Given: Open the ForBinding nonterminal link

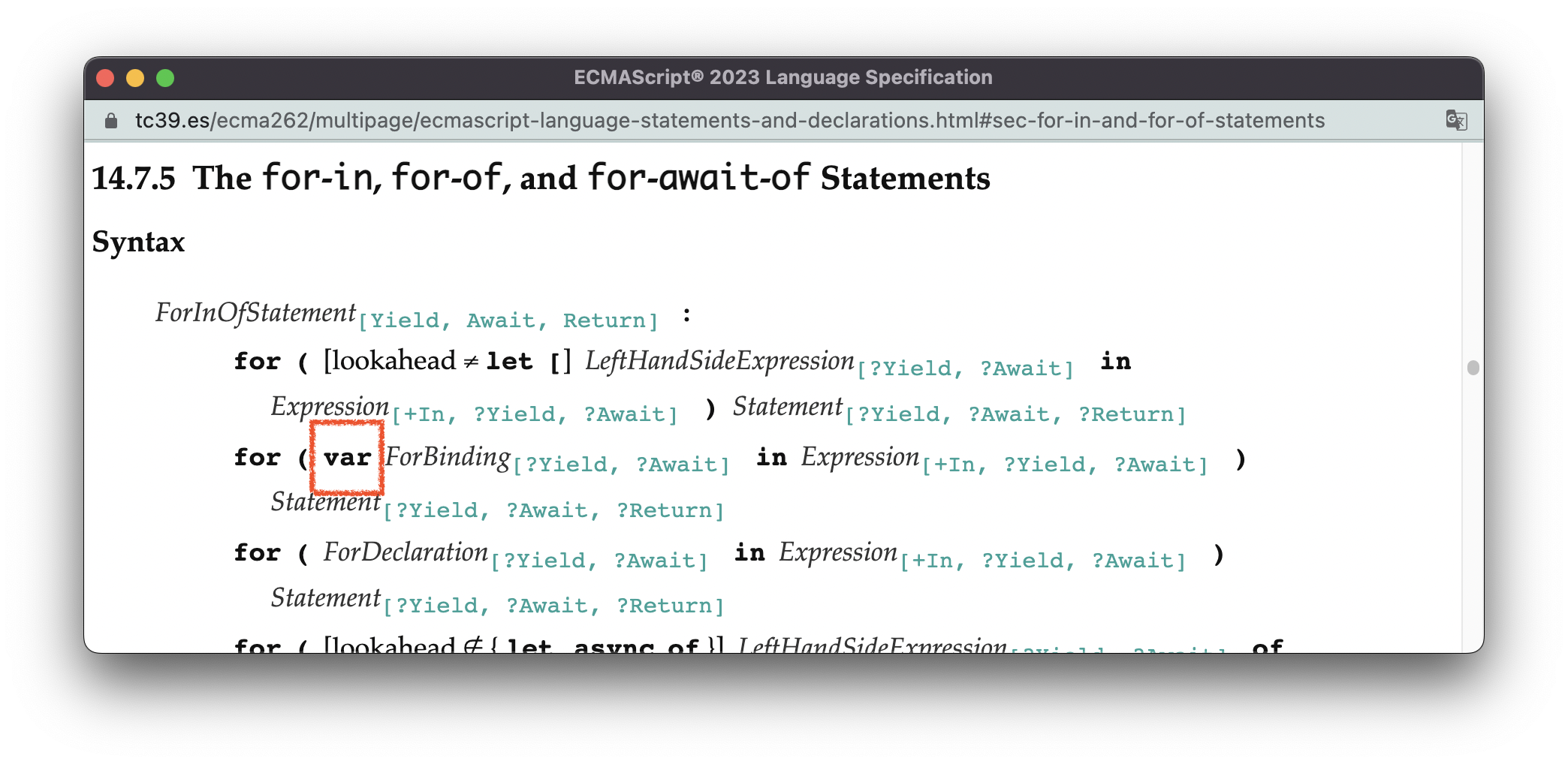Looking at the screenshot, I should (448, 456).
